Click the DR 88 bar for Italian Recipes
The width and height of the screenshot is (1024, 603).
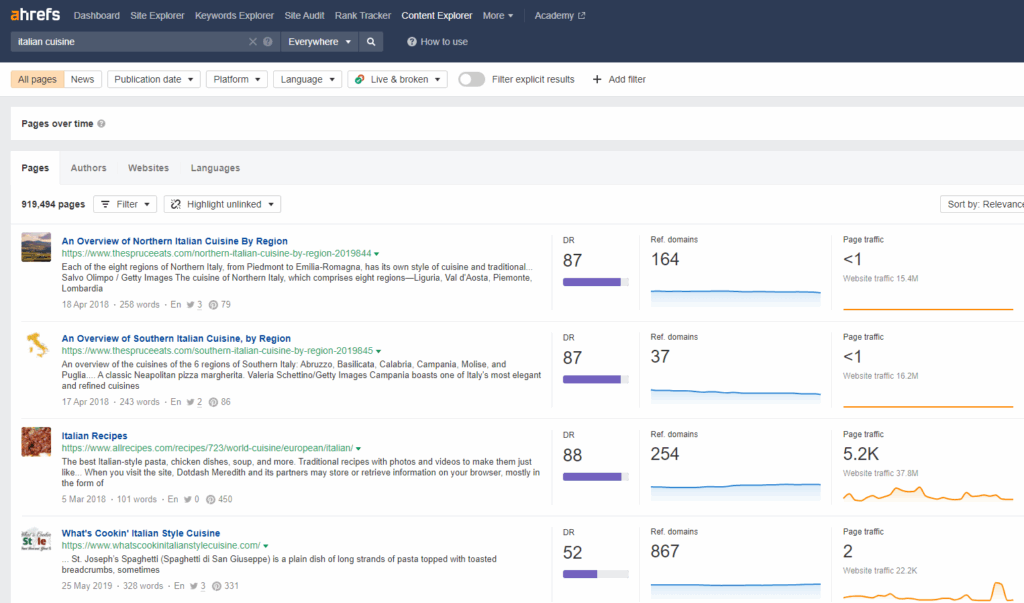596,477
